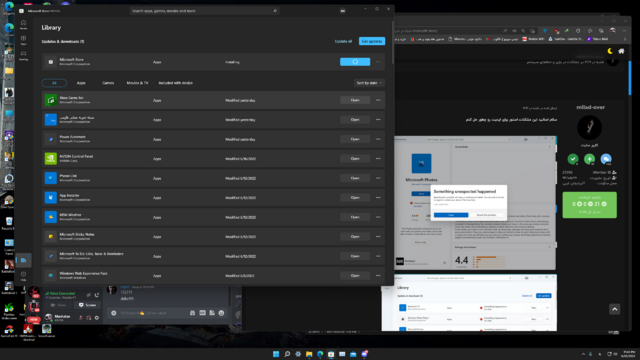Click Windows Start button on taskbar

[276, 354]
